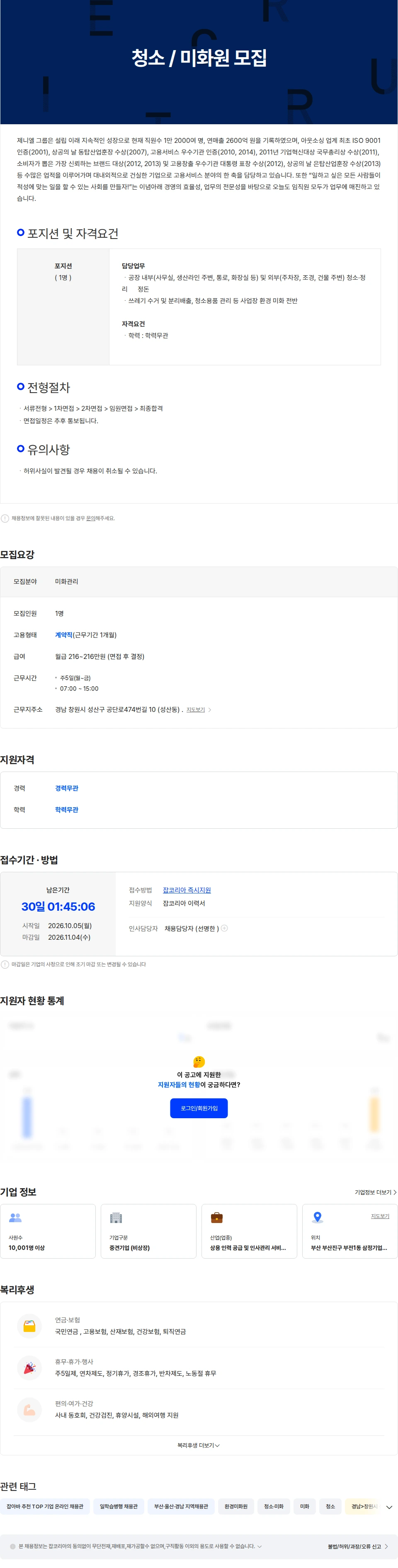Image resolution: width=398 pixels, height=1568 pixels.
Task: Expand the related tags chevron
Action: pyautogui.click(x=389, y=1507)
